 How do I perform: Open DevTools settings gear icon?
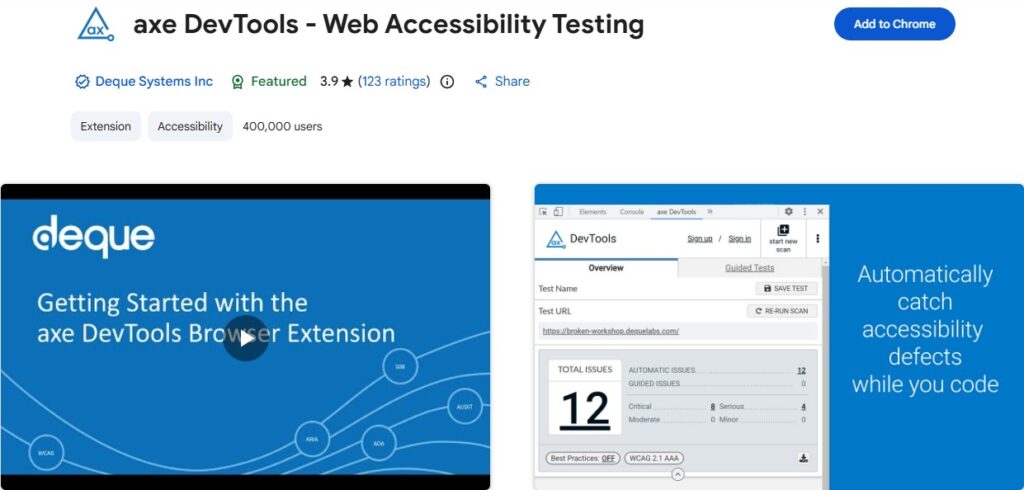[x=788, y=212]
